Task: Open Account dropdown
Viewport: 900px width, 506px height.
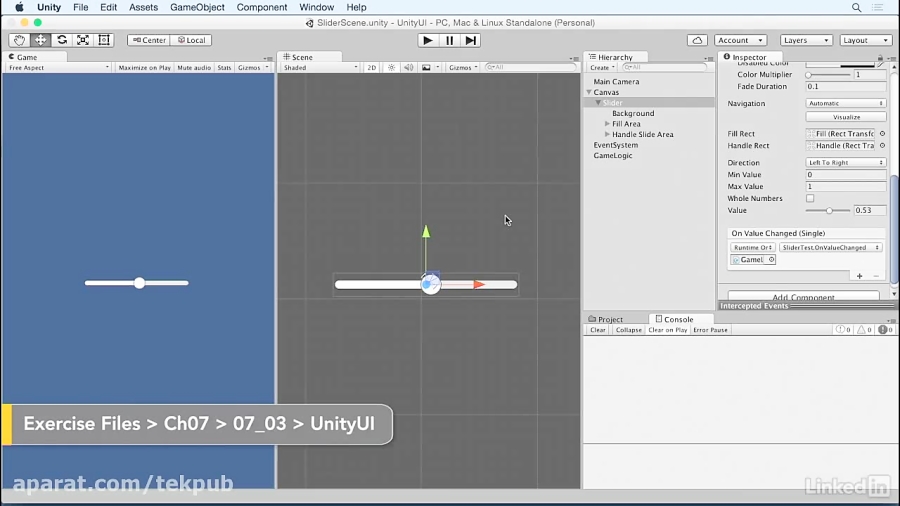Action: (x=740, y=40)
